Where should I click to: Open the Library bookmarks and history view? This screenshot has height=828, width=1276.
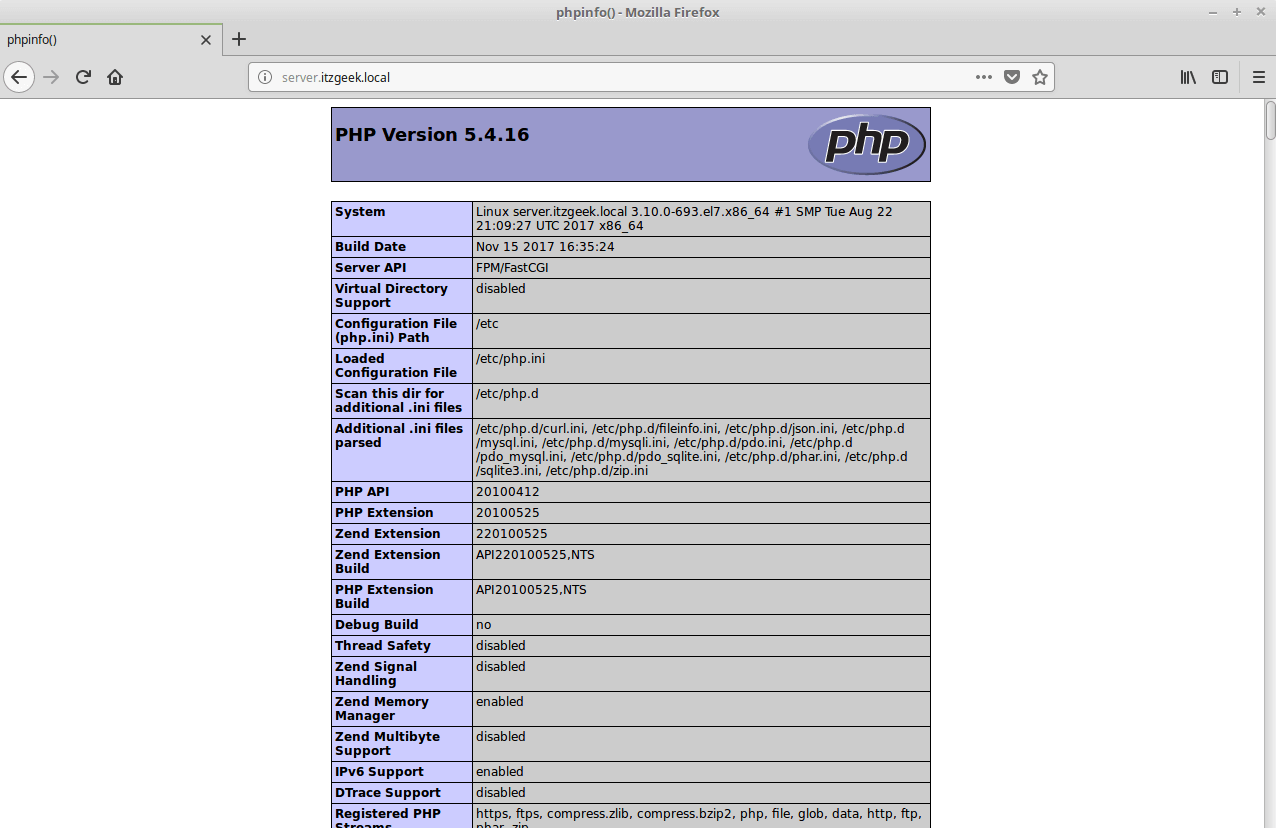(x=1188, y=77)
